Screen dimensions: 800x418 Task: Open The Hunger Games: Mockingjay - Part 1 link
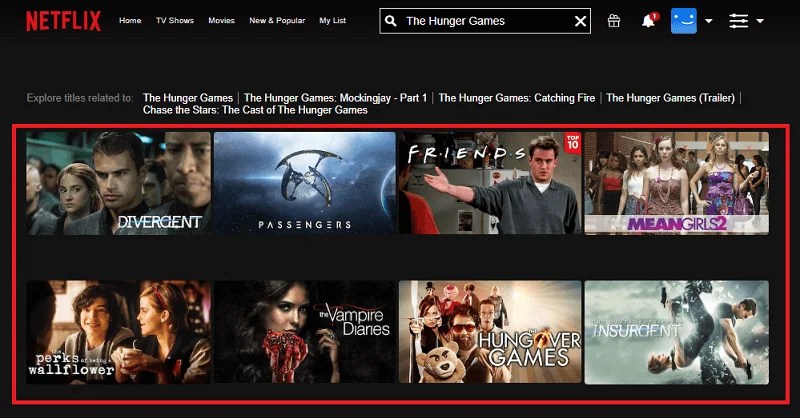click(x=335, y=98)
